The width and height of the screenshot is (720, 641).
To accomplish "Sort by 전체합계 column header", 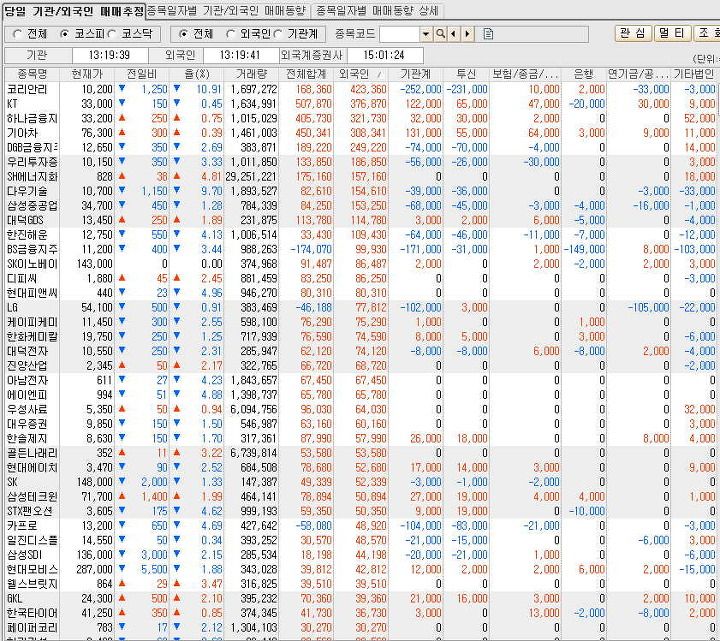I will 306,74.
